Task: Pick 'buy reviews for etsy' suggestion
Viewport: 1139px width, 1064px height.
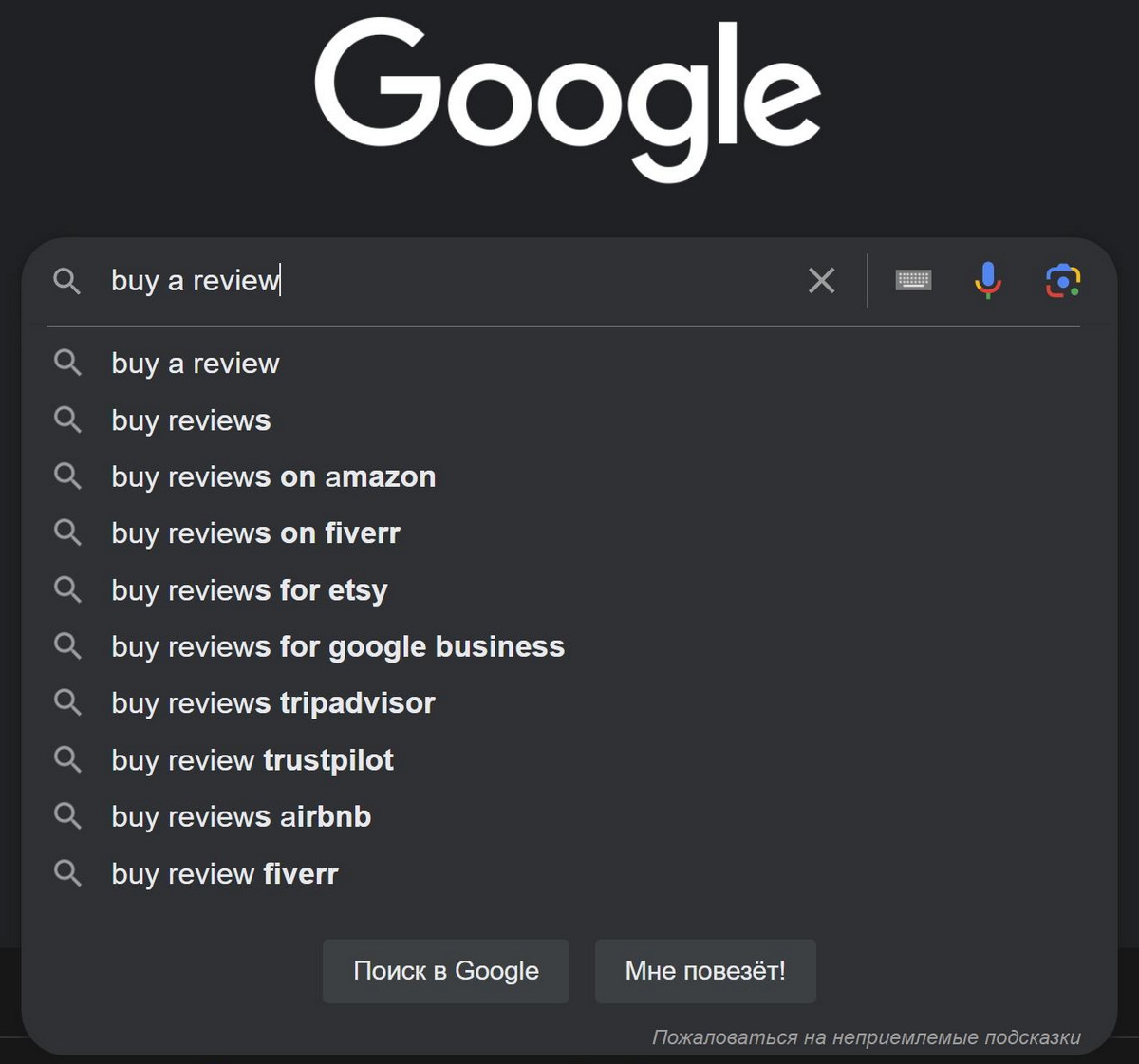Action: [x=249, y=590]
